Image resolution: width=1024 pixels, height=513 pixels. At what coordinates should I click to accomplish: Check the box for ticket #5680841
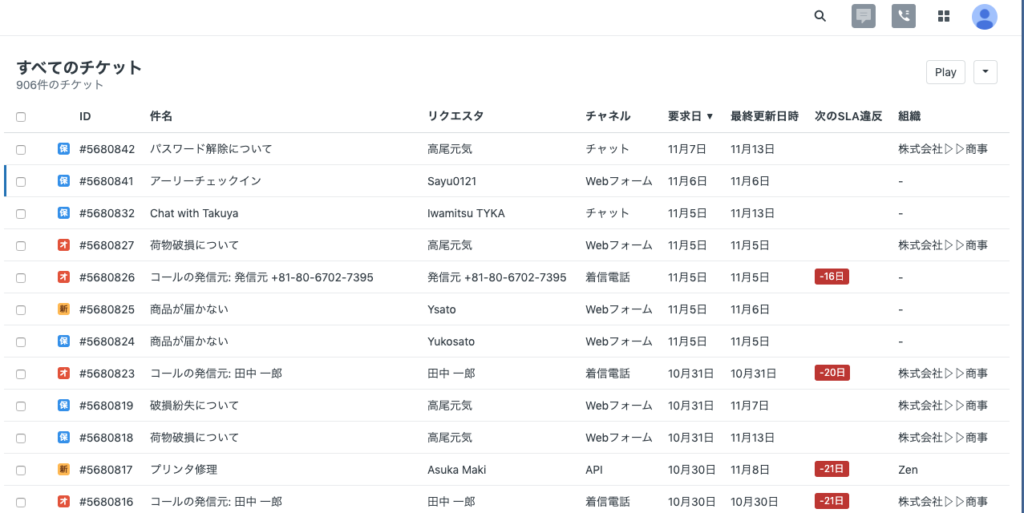(21, 181)
